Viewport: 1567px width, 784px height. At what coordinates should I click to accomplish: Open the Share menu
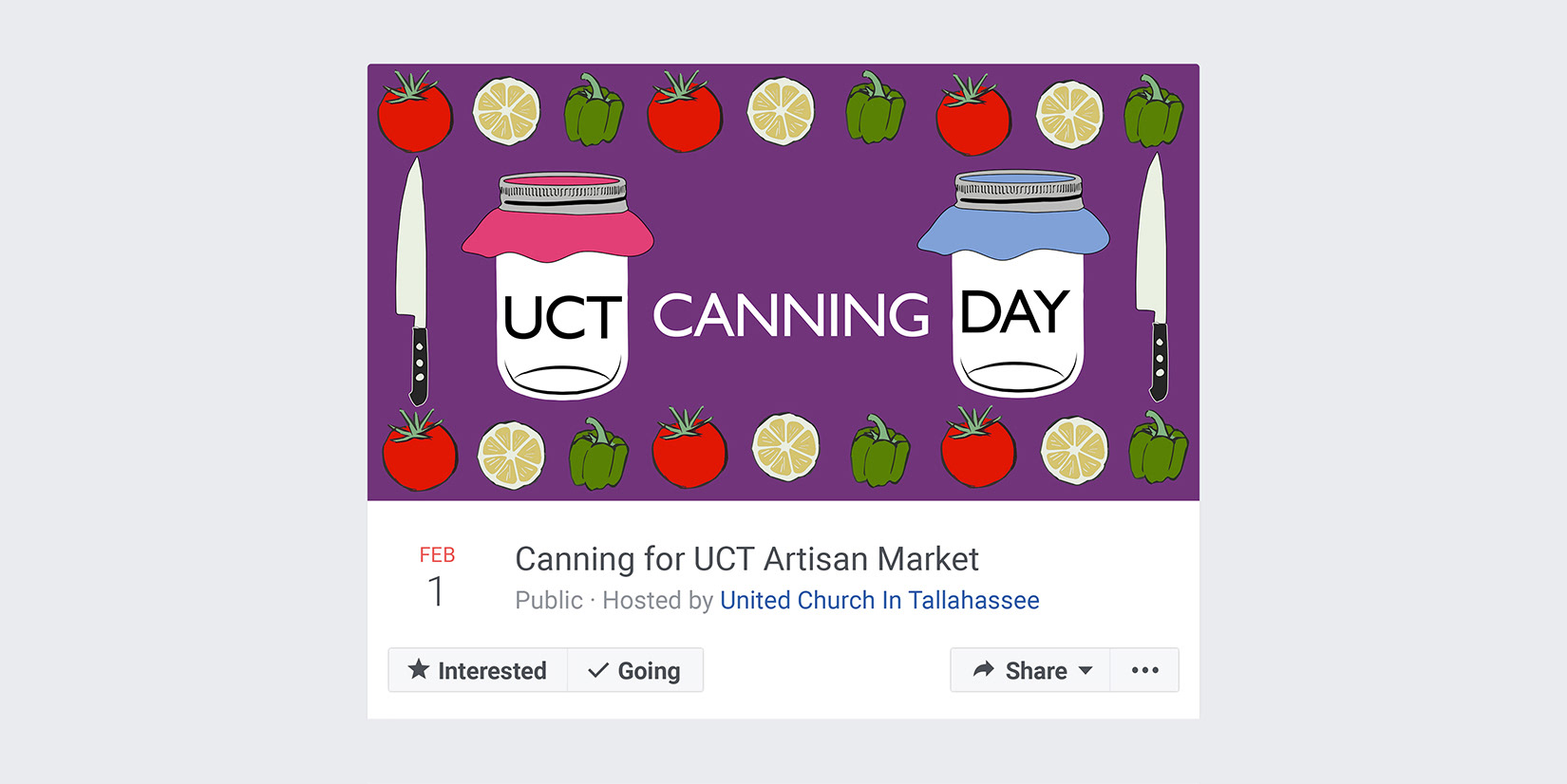click(x=1030, y=670)
